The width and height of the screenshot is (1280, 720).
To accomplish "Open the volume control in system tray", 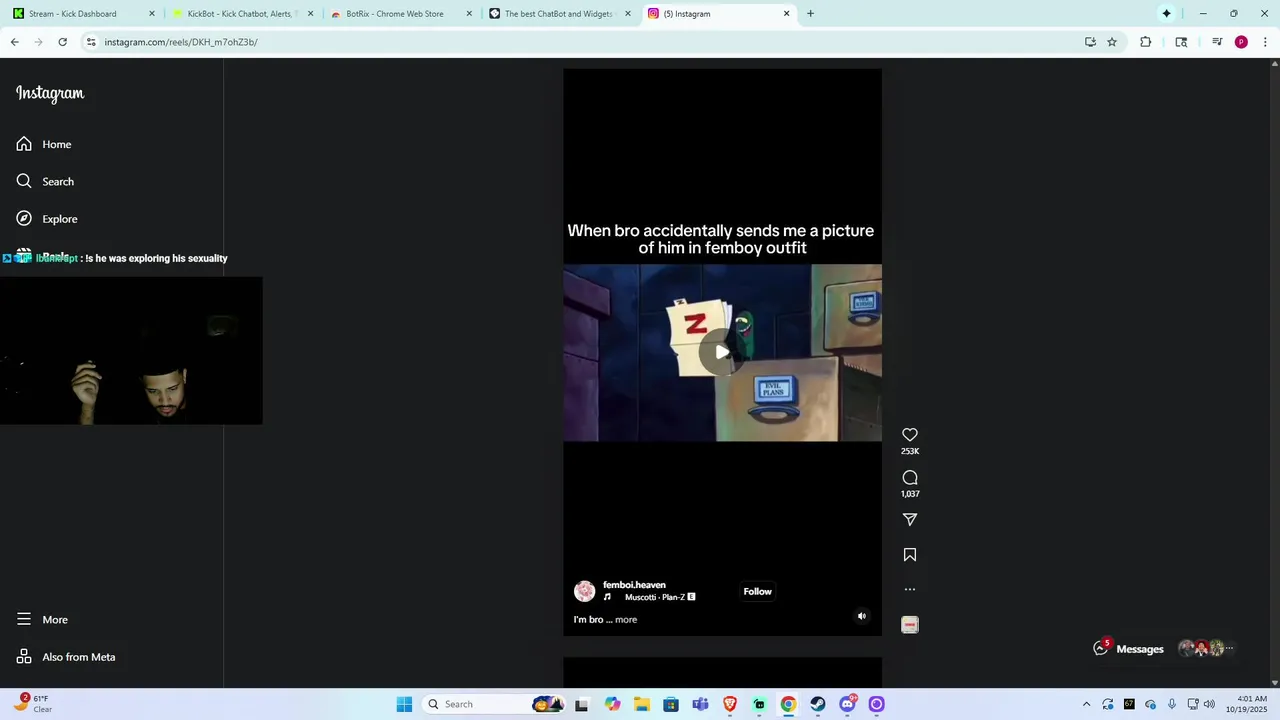I will coord(1209,704).
